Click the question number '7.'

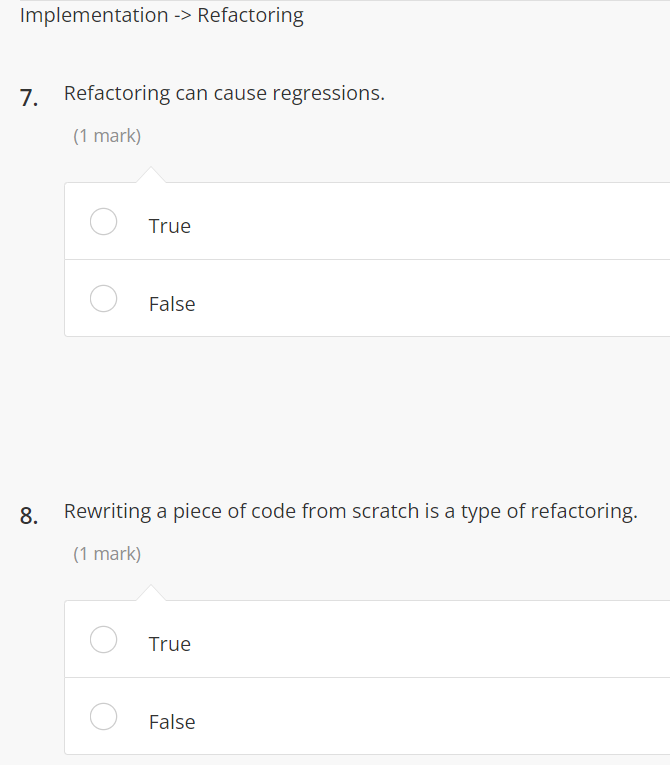coord(30,97)
